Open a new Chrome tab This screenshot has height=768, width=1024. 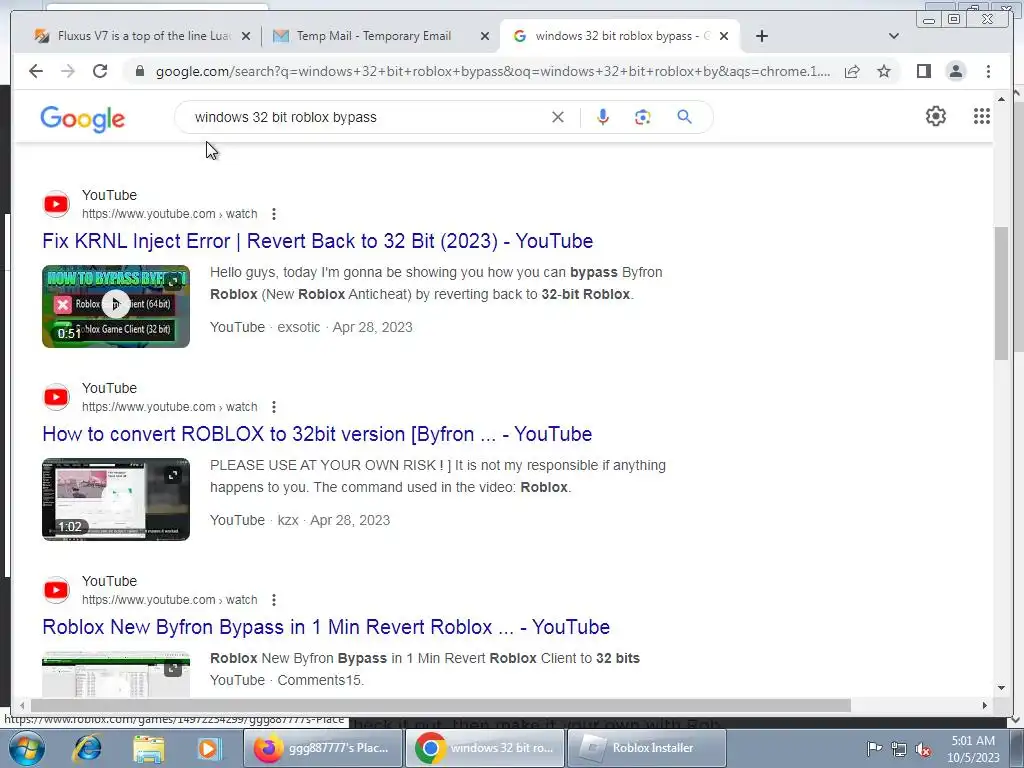761,36
